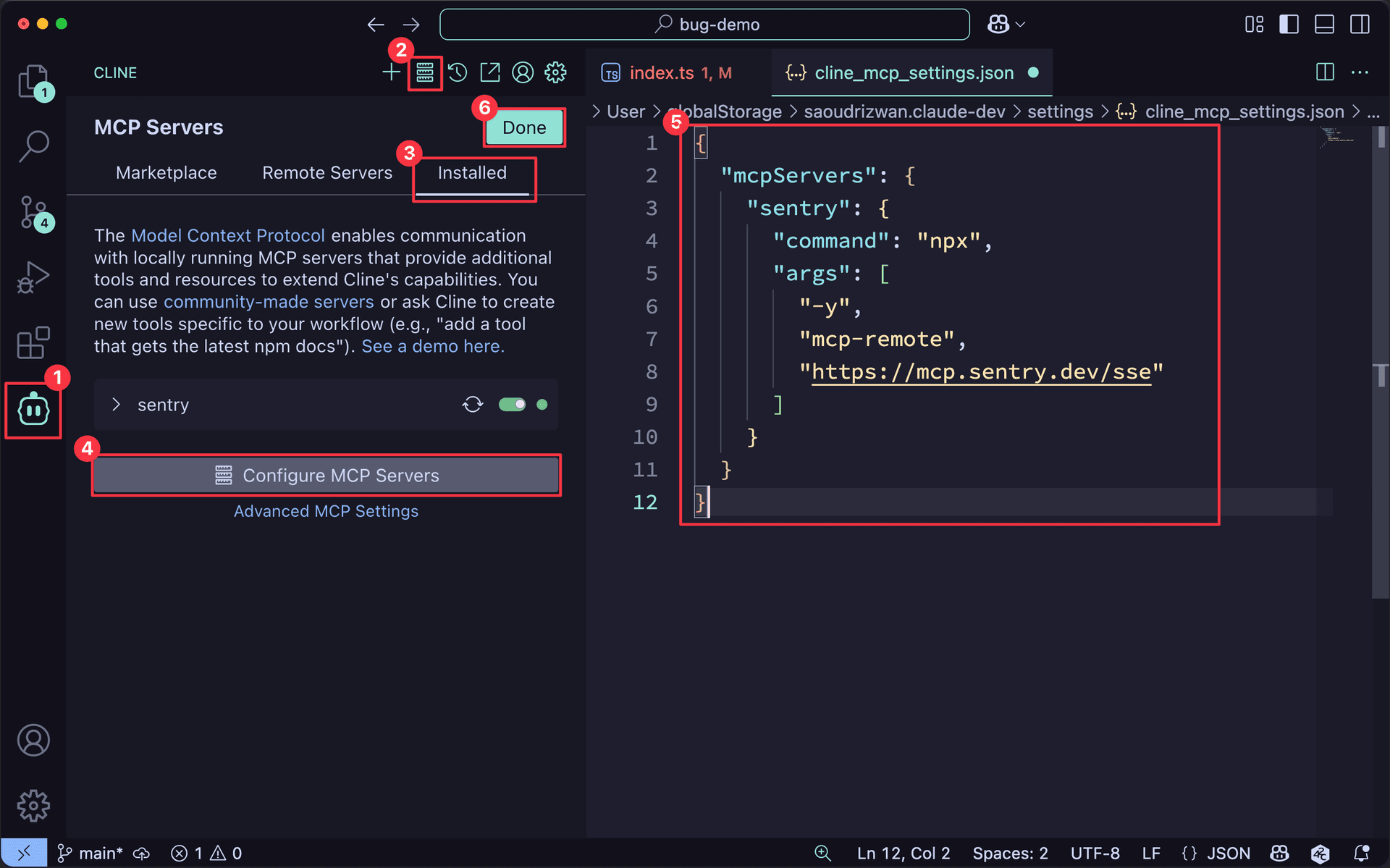Screen dimensions: 1390x868
Task: Open the Cline account icon
Action: point(523,72)
